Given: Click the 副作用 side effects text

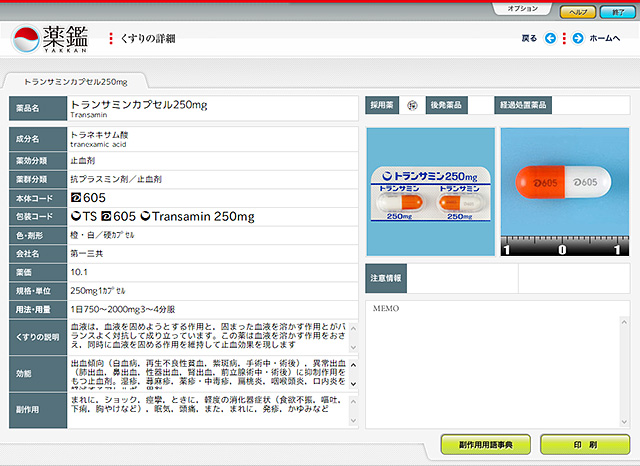Looking at the screenshot, I should click(x=207, y=404).
